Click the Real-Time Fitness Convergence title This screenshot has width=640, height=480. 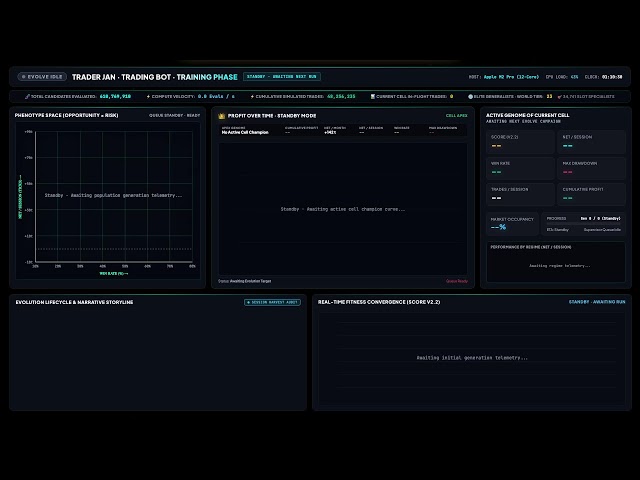pos(379,302)
